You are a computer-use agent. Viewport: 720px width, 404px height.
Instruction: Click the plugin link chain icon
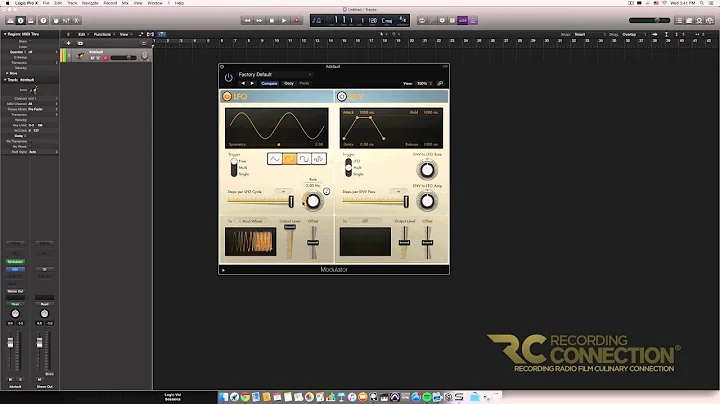(440, 84)
